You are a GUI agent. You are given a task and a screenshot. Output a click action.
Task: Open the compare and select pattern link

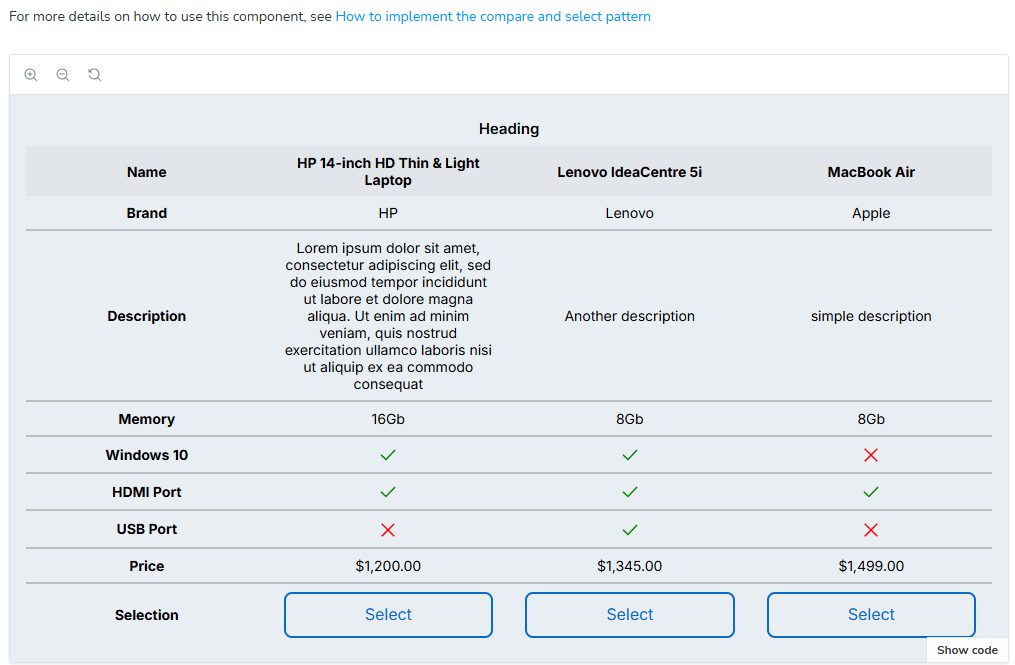pyautogui.click(x=493, y=16)
